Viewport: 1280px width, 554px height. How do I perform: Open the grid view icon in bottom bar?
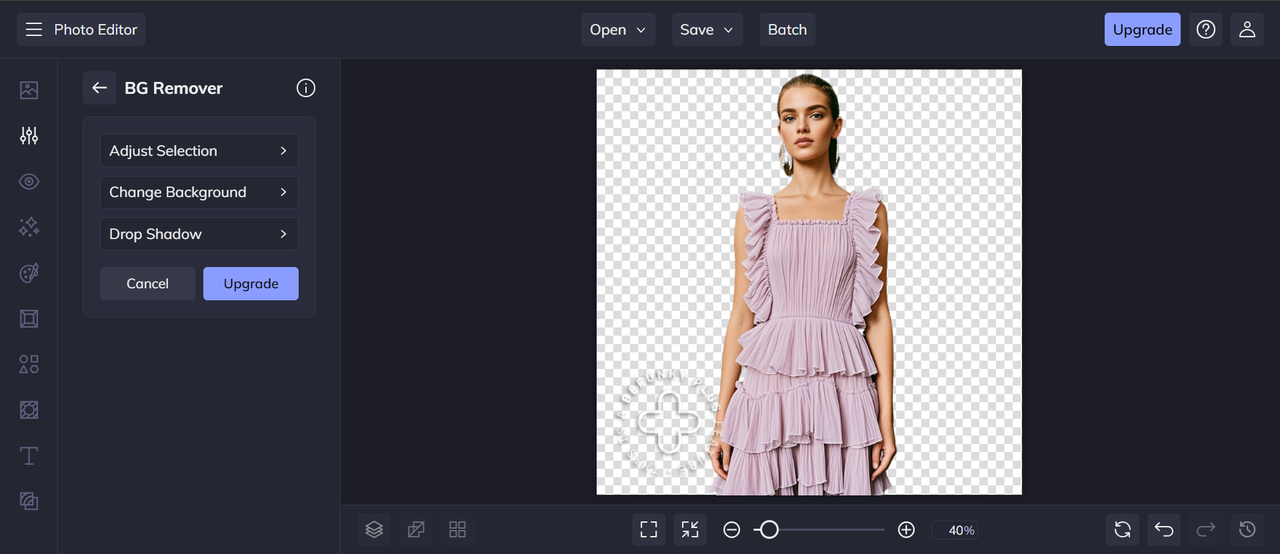click(x=457, y=530)
